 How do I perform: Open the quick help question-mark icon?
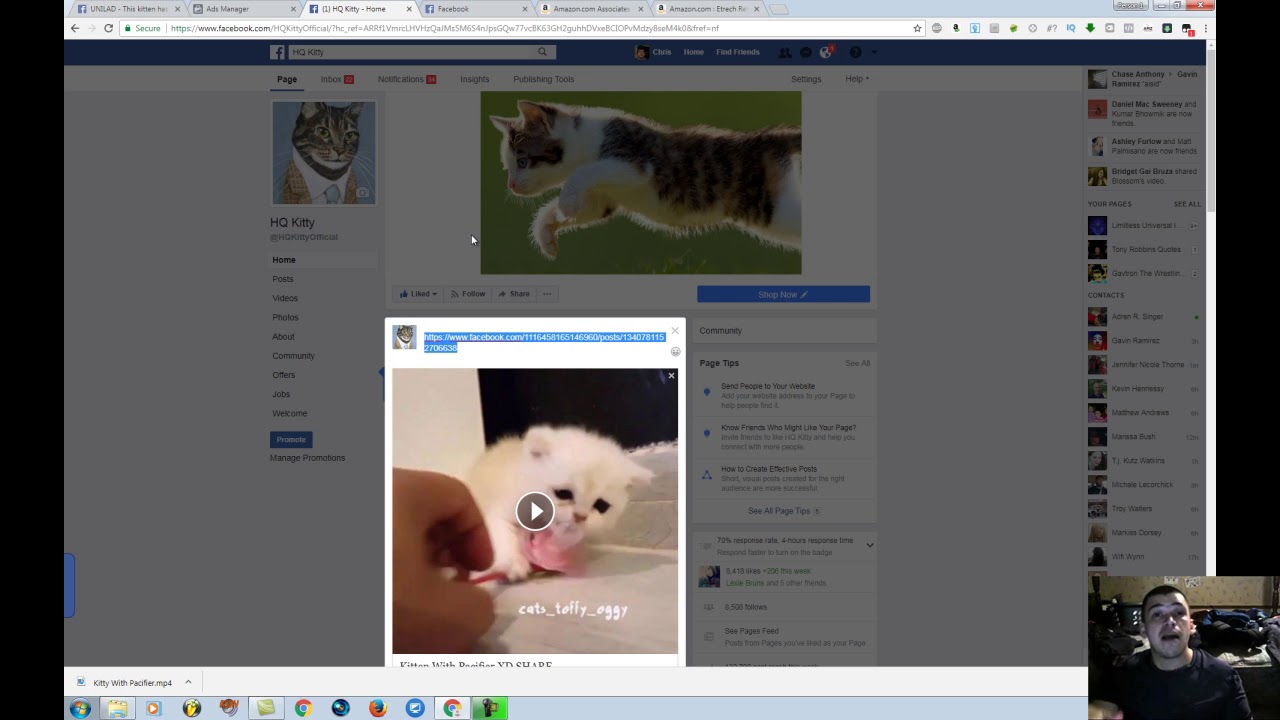[x=855, y=52]
